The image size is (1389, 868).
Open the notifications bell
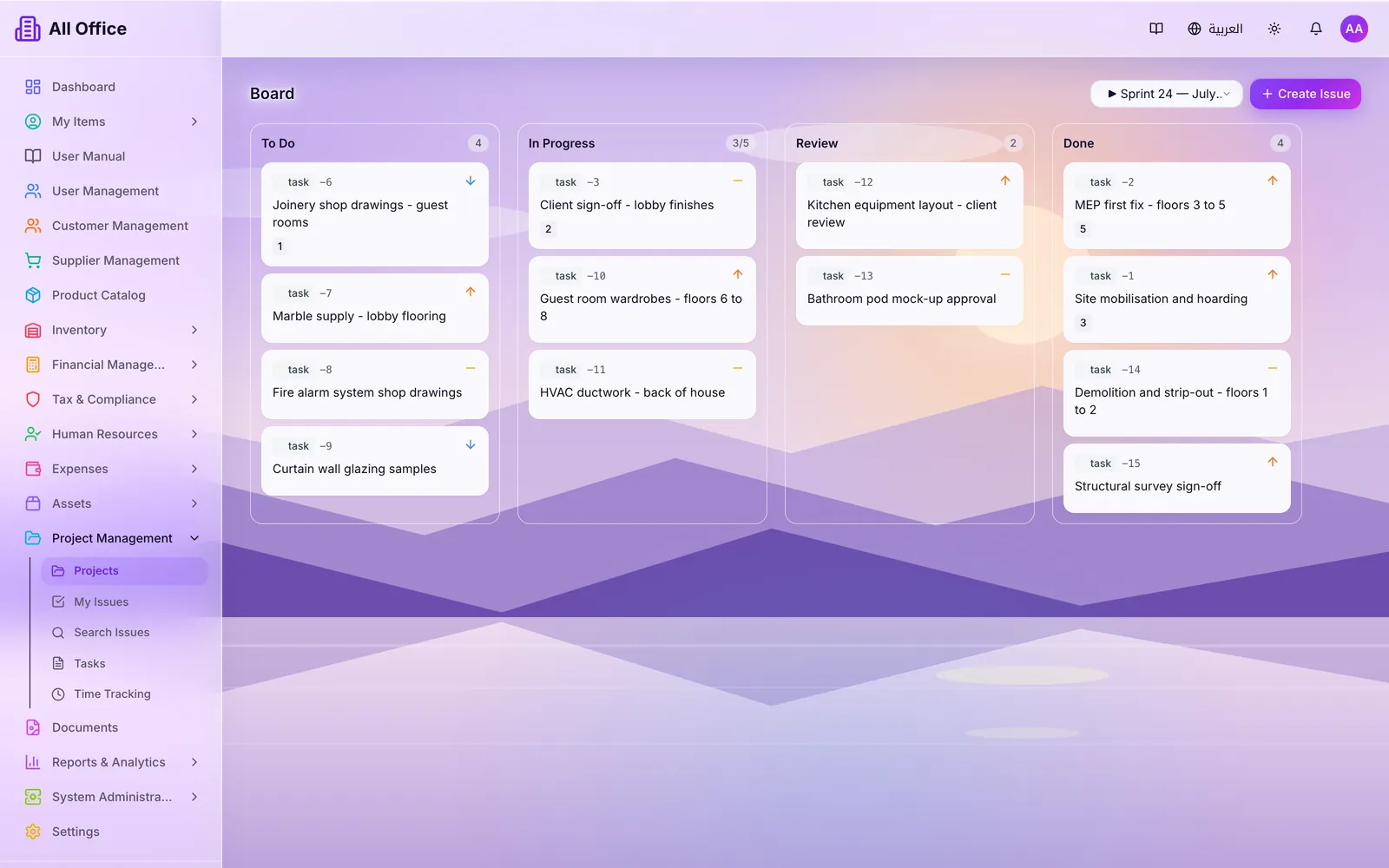[x=1316, y=29]
